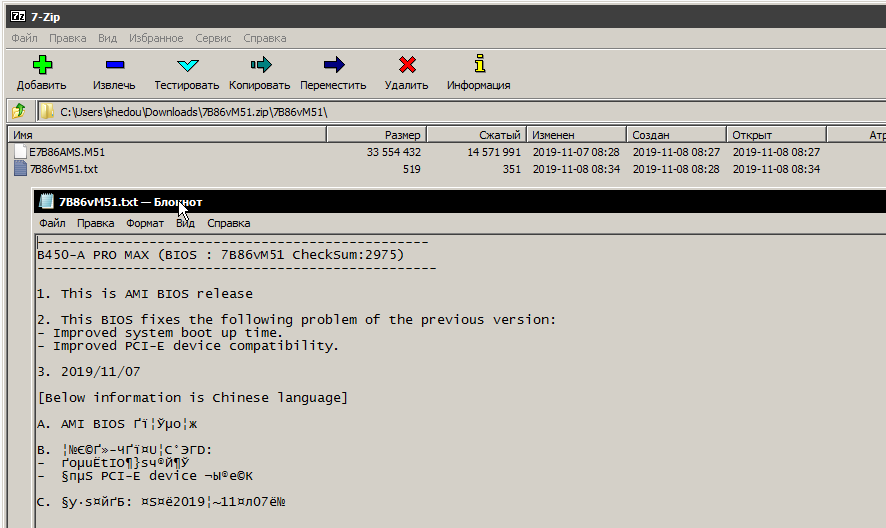The height and width of the screenshot is (528, 886).
Task: Select file name 7B86vM51.txt
Action: coord(63,169)
